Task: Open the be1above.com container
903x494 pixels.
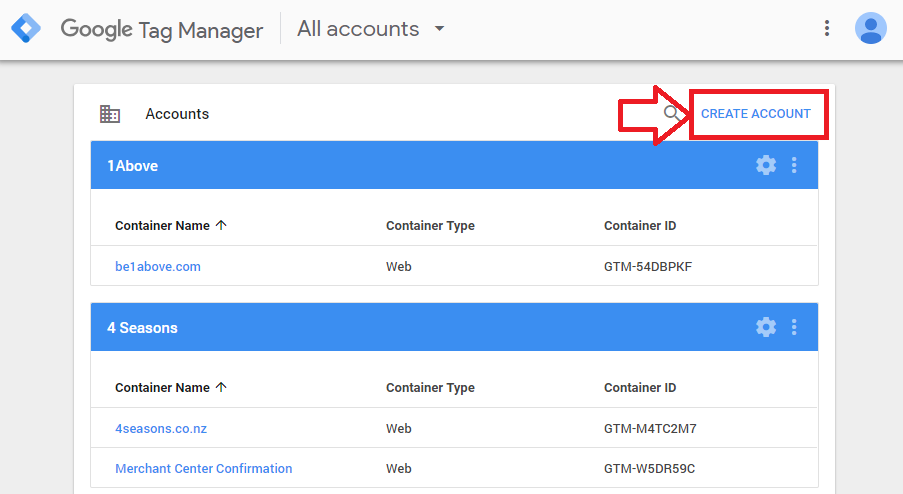Action: point(158,267)
